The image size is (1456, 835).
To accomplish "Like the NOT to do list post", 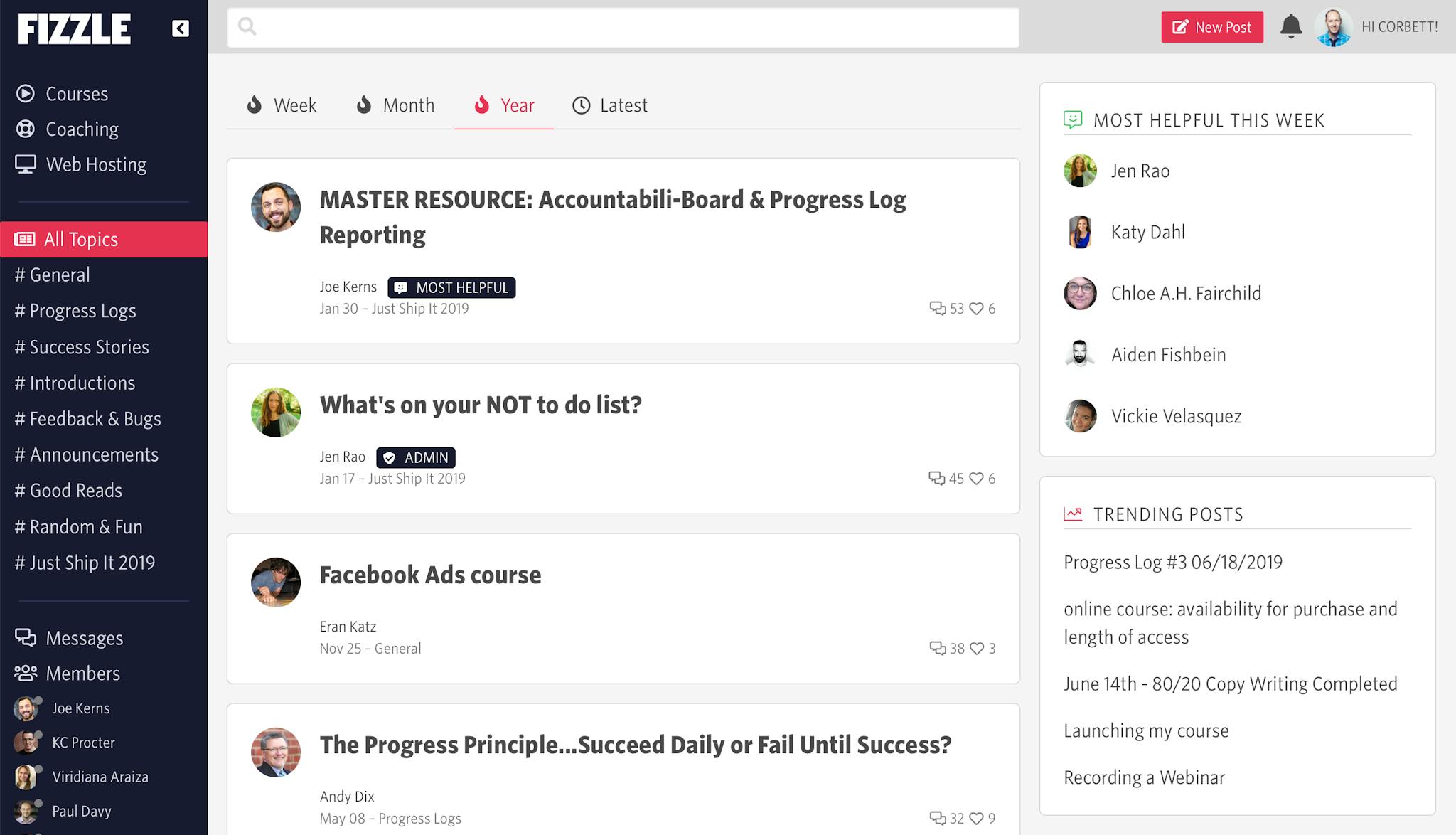I will [x=977, y=479].
